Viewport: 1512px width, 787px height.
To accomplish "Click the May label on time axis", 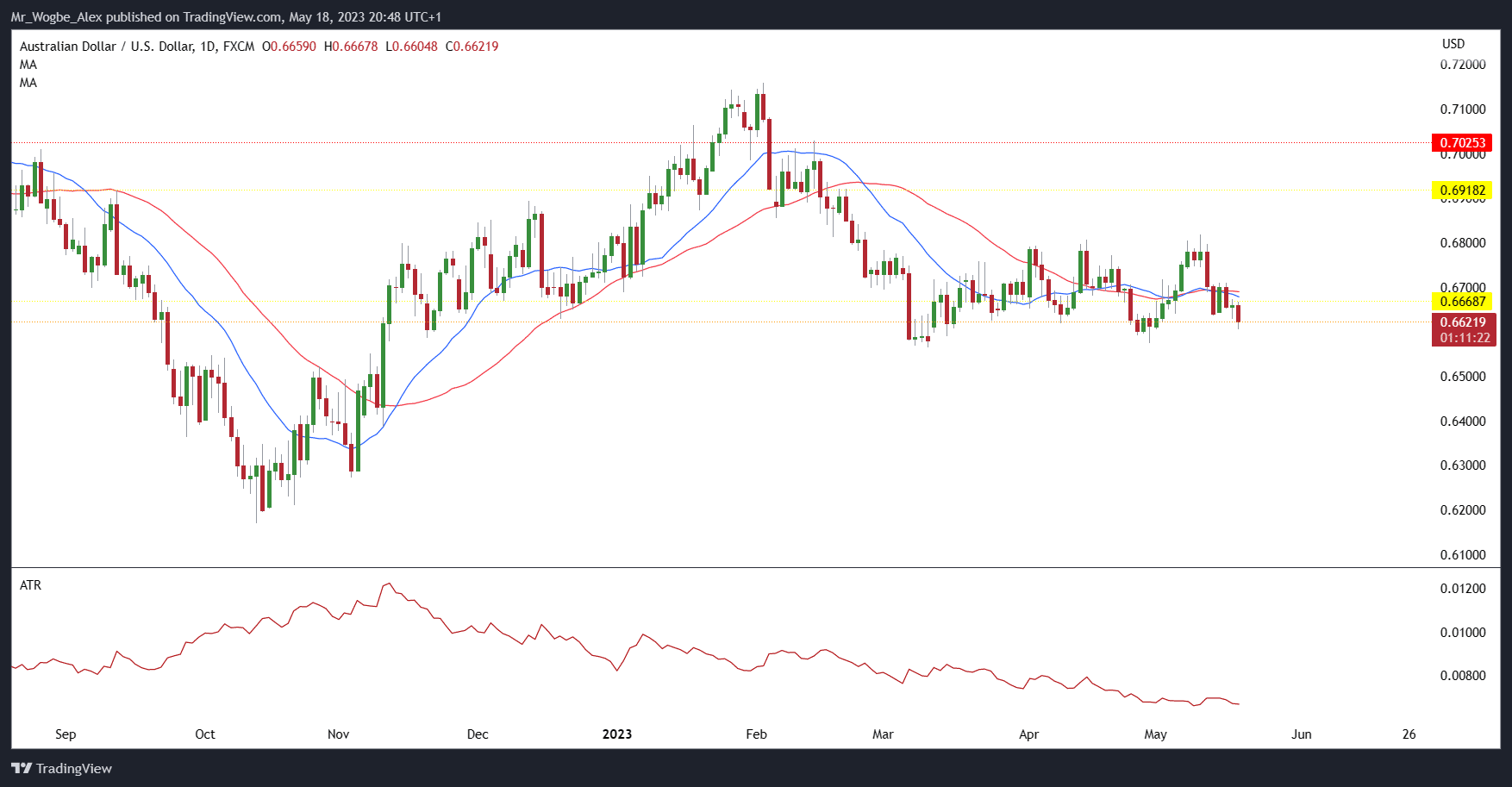I will (1155, 734).
